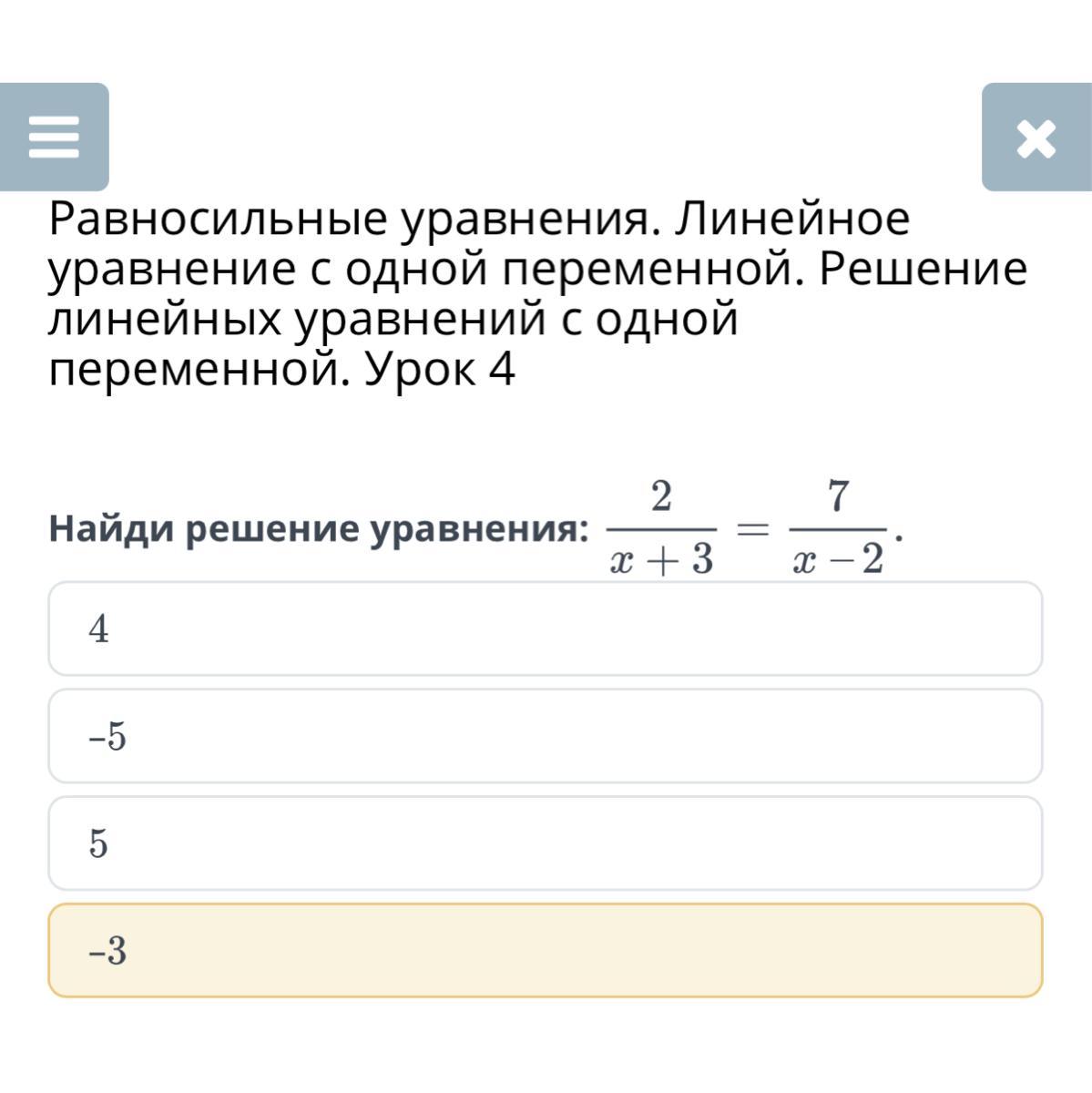Click numerator 2 in the equation
This screenshot has width=1092, height=1093.
pos(661,497)
